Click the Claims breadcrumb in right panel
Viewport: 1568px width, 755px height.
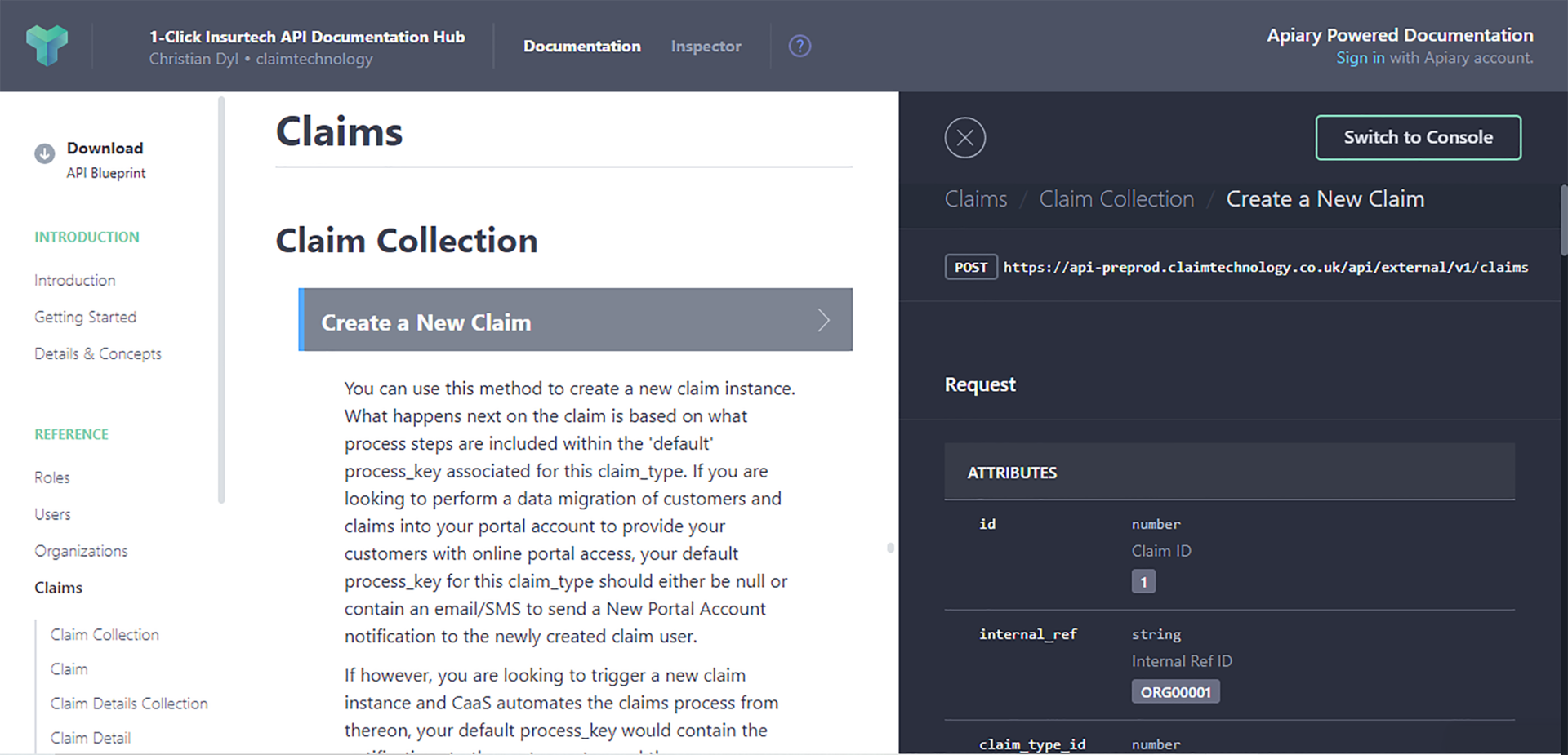pos(976,199)
